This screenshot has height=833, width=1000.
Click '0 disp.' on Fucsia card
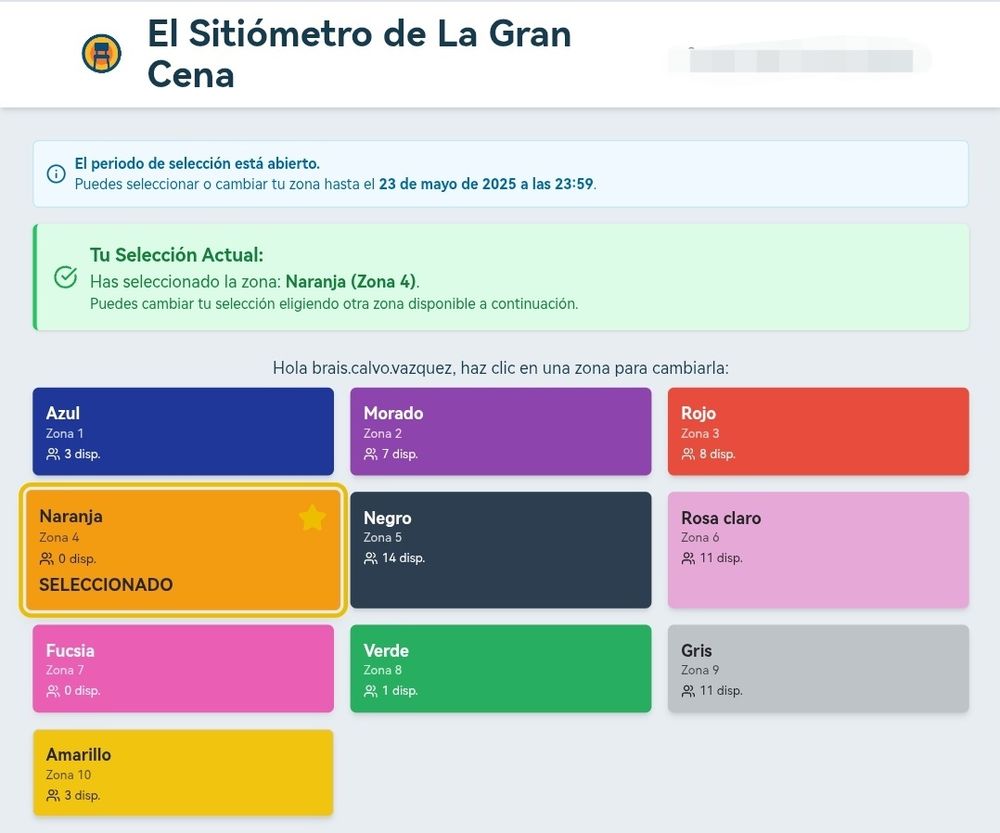click(x=82, y=691)
